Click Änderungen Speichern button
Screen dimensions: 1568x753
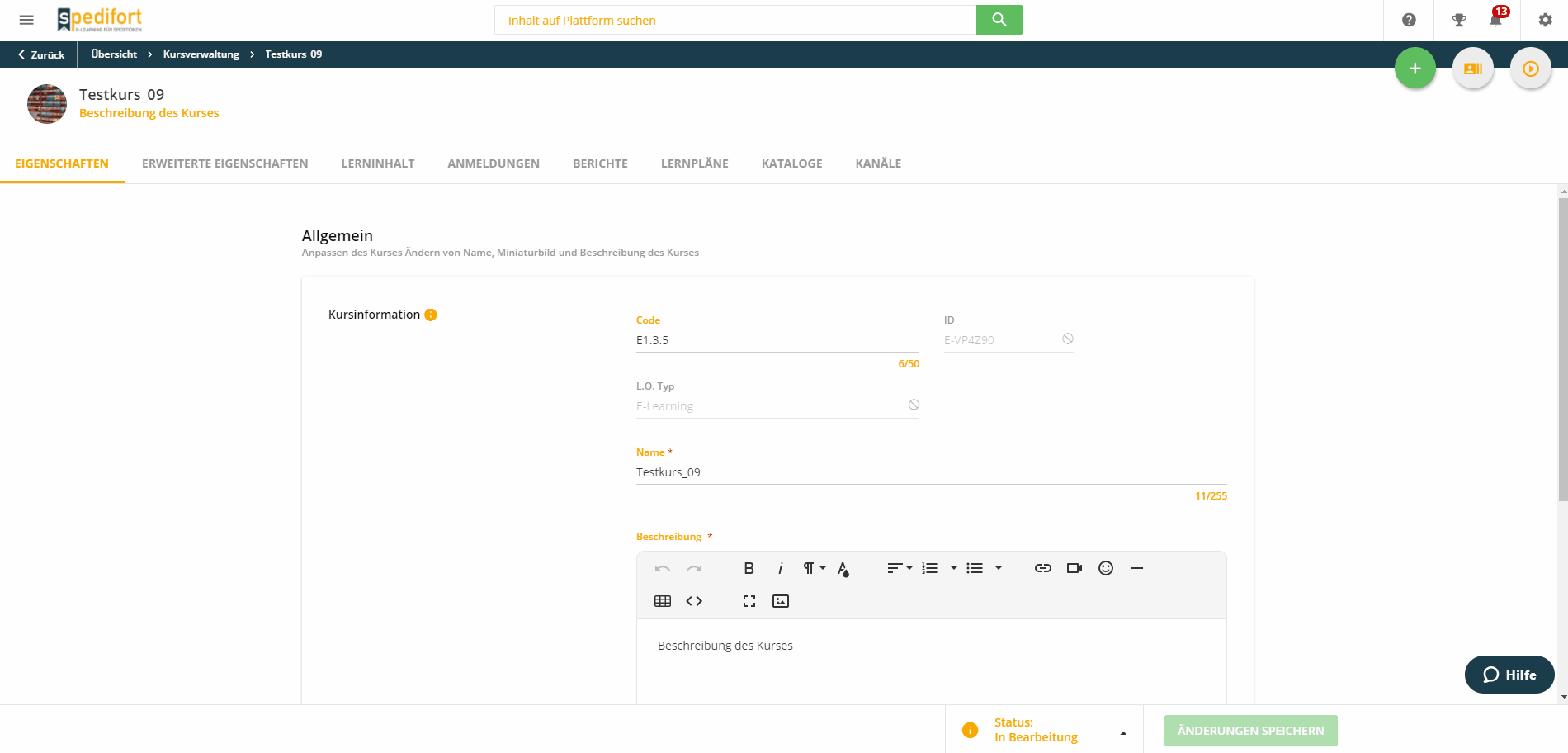[x=1250, y=731]
